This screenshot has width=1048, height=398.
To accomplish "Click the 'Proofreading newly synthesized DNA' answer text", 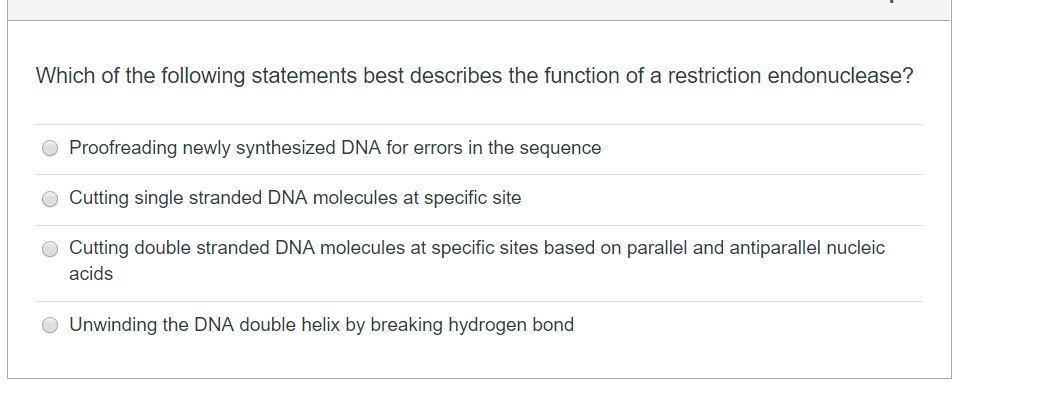I will [x=335, y=148].
